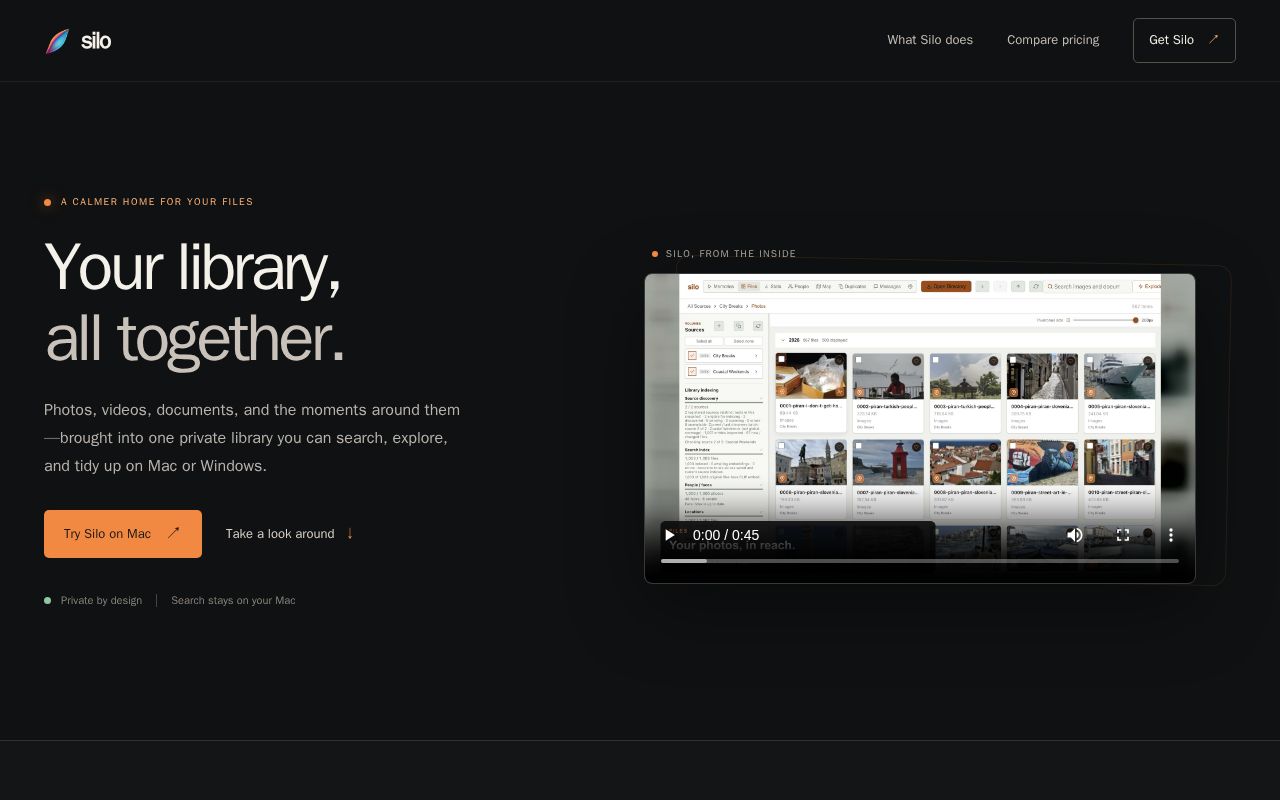
Task: Open the video's more options menu
Action: pyautogui.click(x=1171, y=535)
